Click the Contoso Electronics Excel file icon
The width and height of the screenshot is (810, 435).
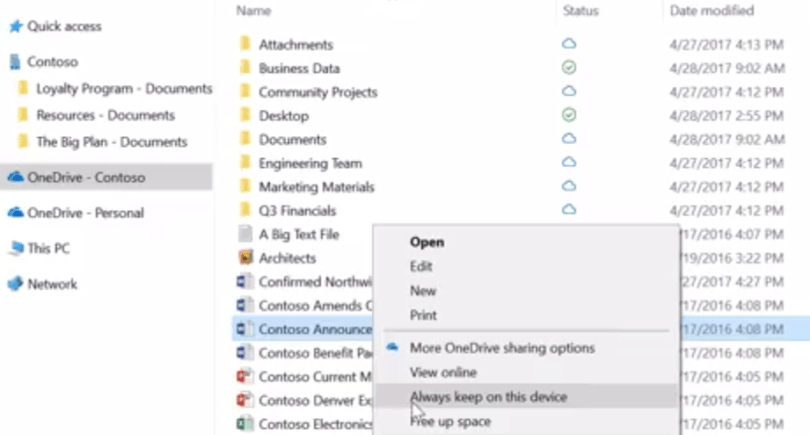coord(245,424)
